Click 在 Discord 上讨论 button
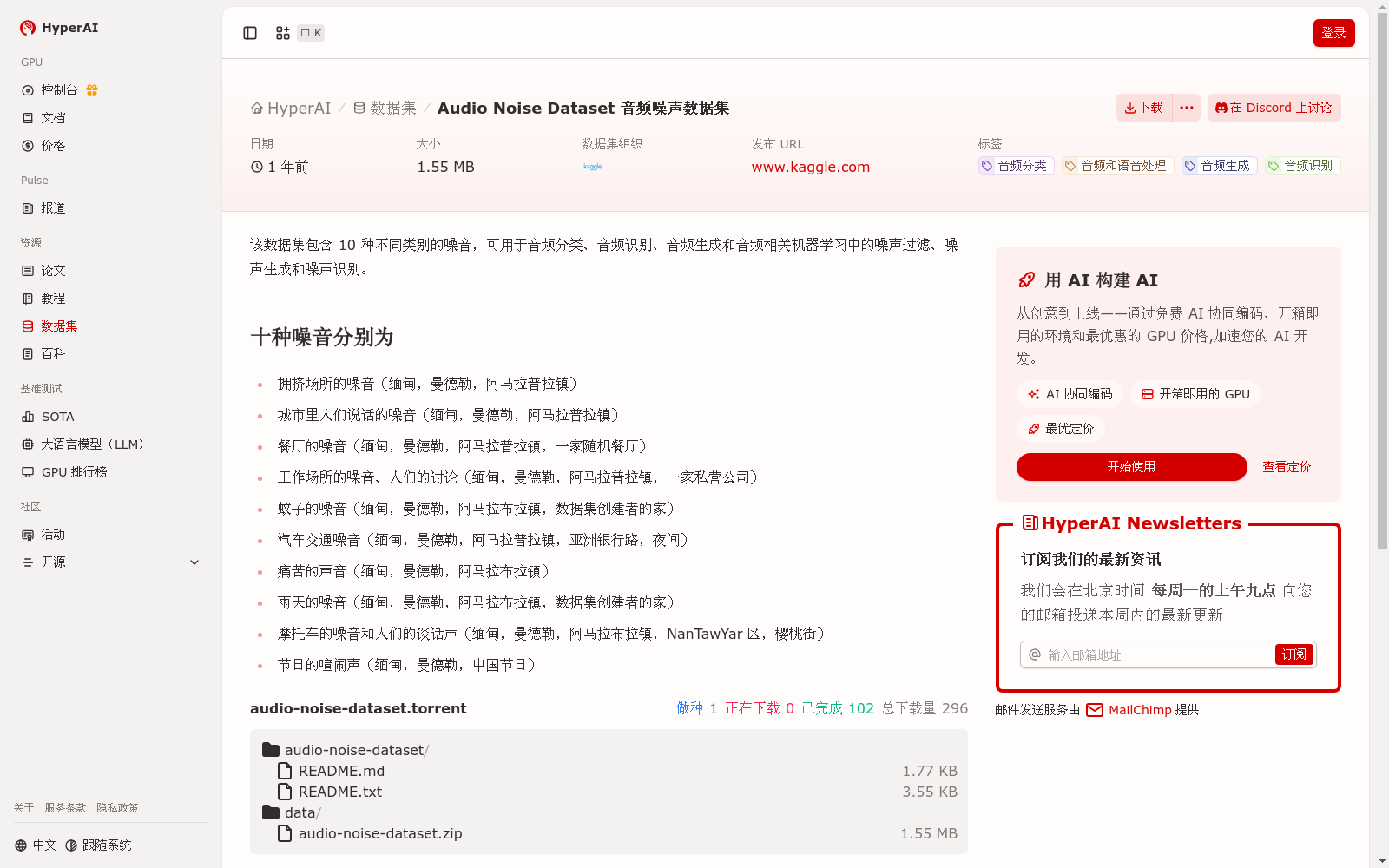Screen dimensions: 1389x868 pos(1274,108)
